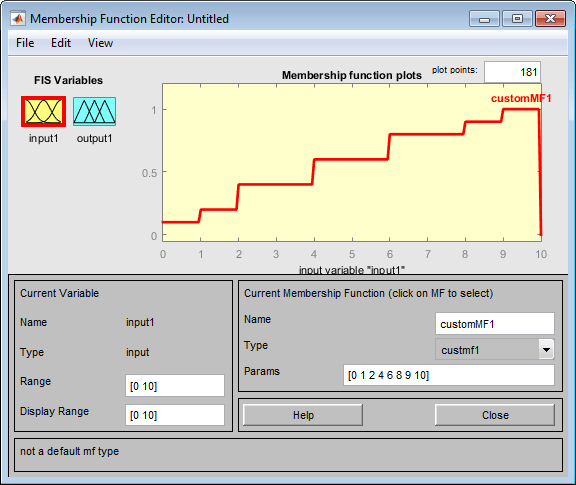This screenshot has width=576, height=485.
Task: Click the MATLAB logo in title bar
Action: click(x=18, y=18)
